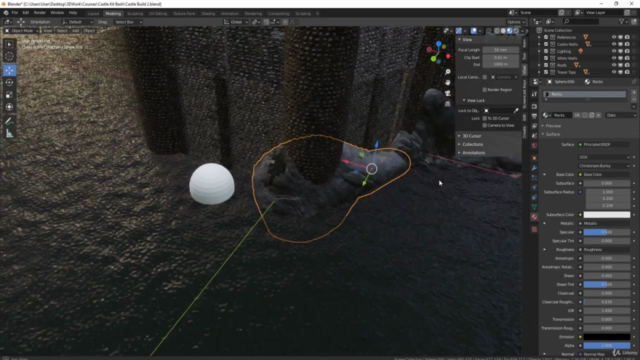Select the Annotate pencil tool
Image resolution: width=640 pixels, height=360 pixels.
(x=9, y=121)
